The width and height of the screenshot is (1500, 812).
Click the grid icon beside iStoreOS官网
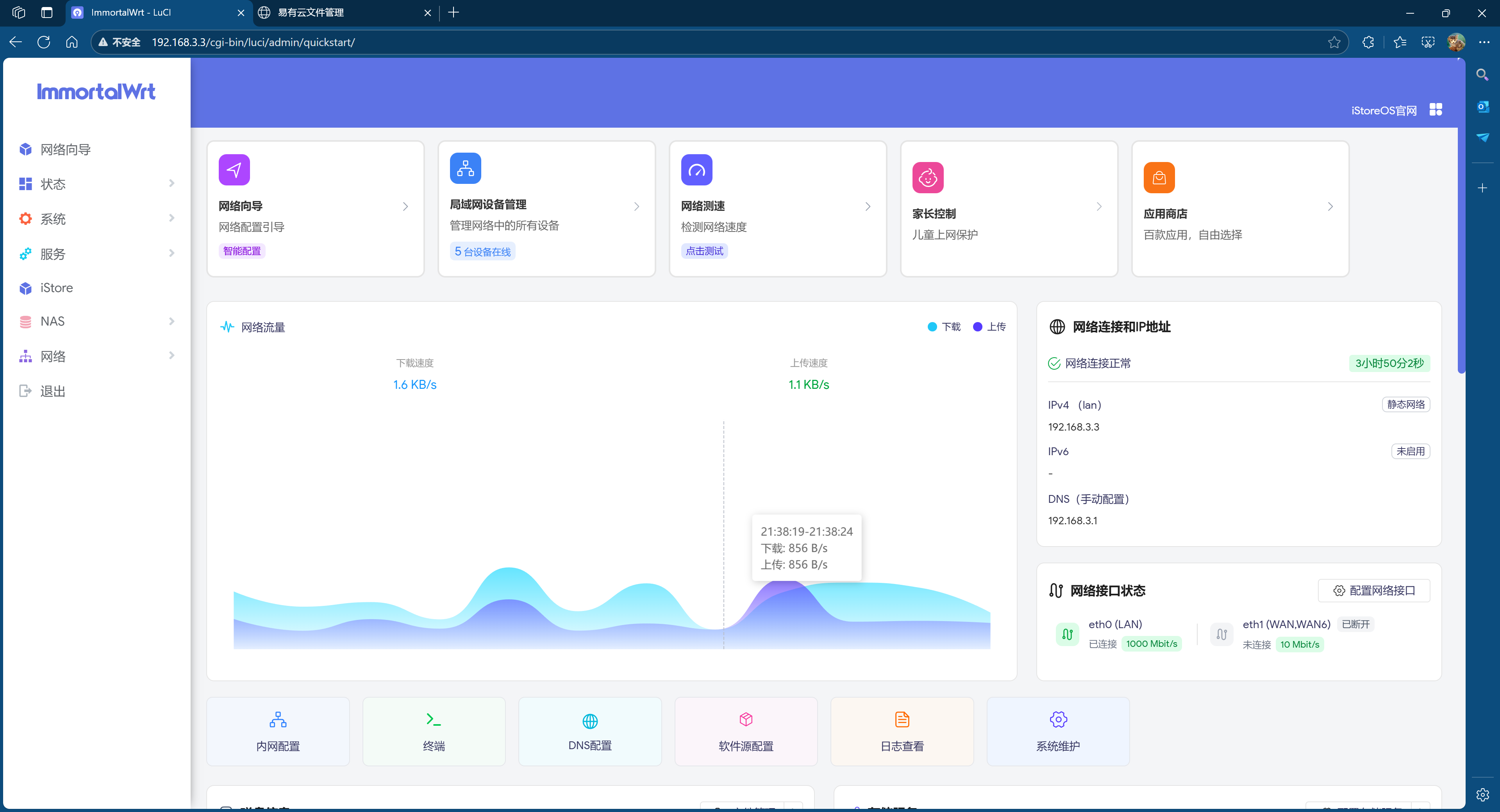tap(1436, 110)
